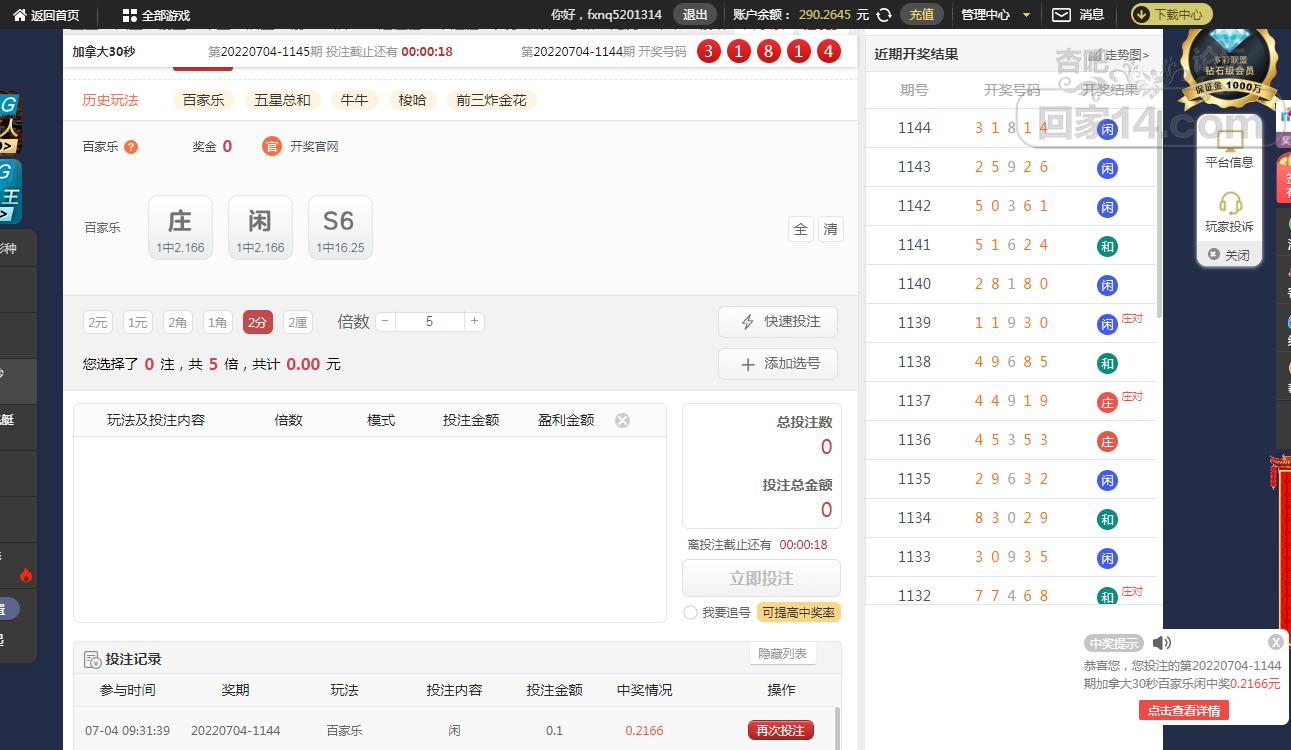The image size is (1291, 750).
Task: Clear the bet list with the X icon
Action: [622, 421]
